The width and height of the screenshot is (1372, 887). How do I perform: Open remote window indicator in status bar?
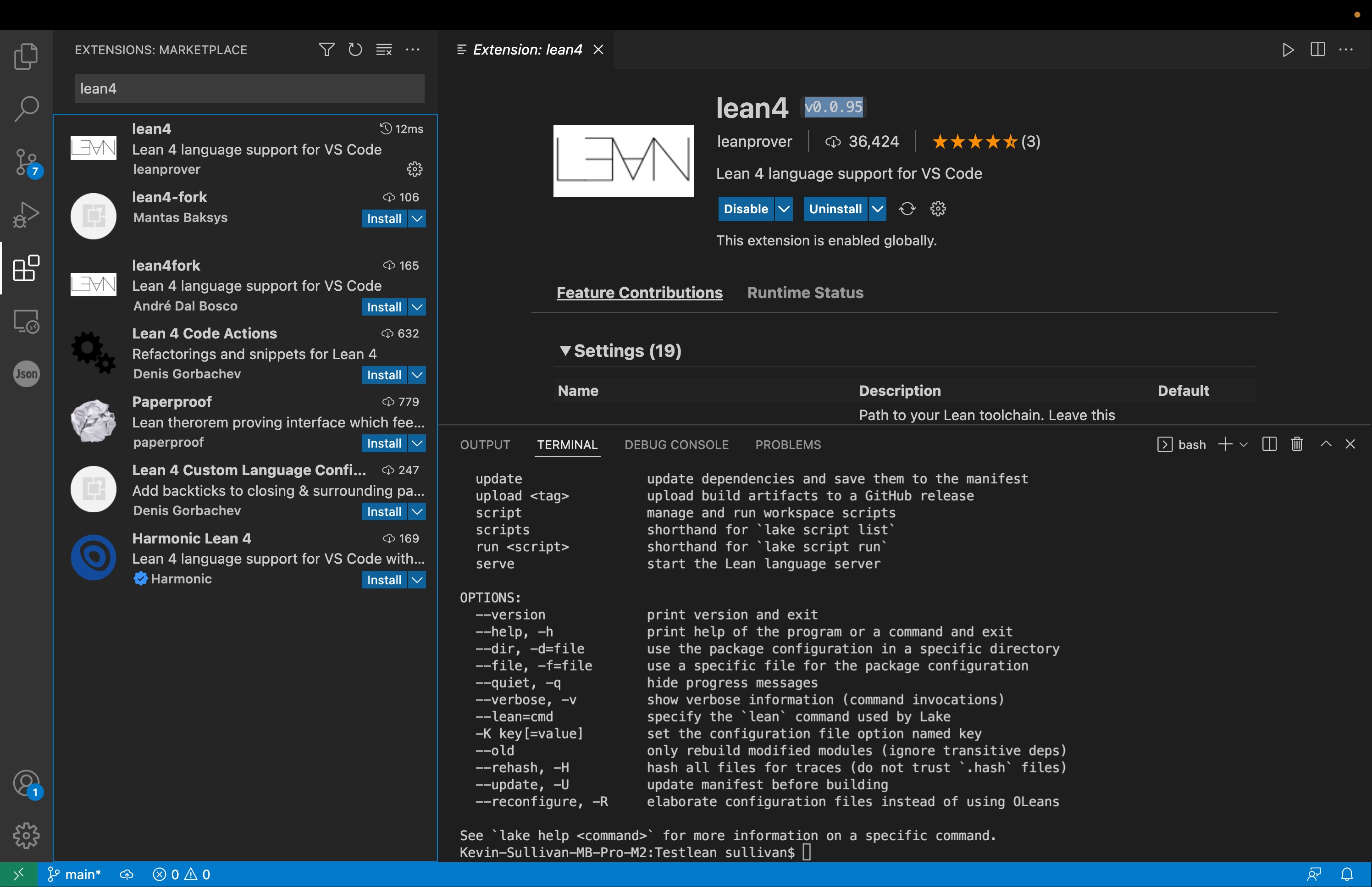[x=18, y=874]
